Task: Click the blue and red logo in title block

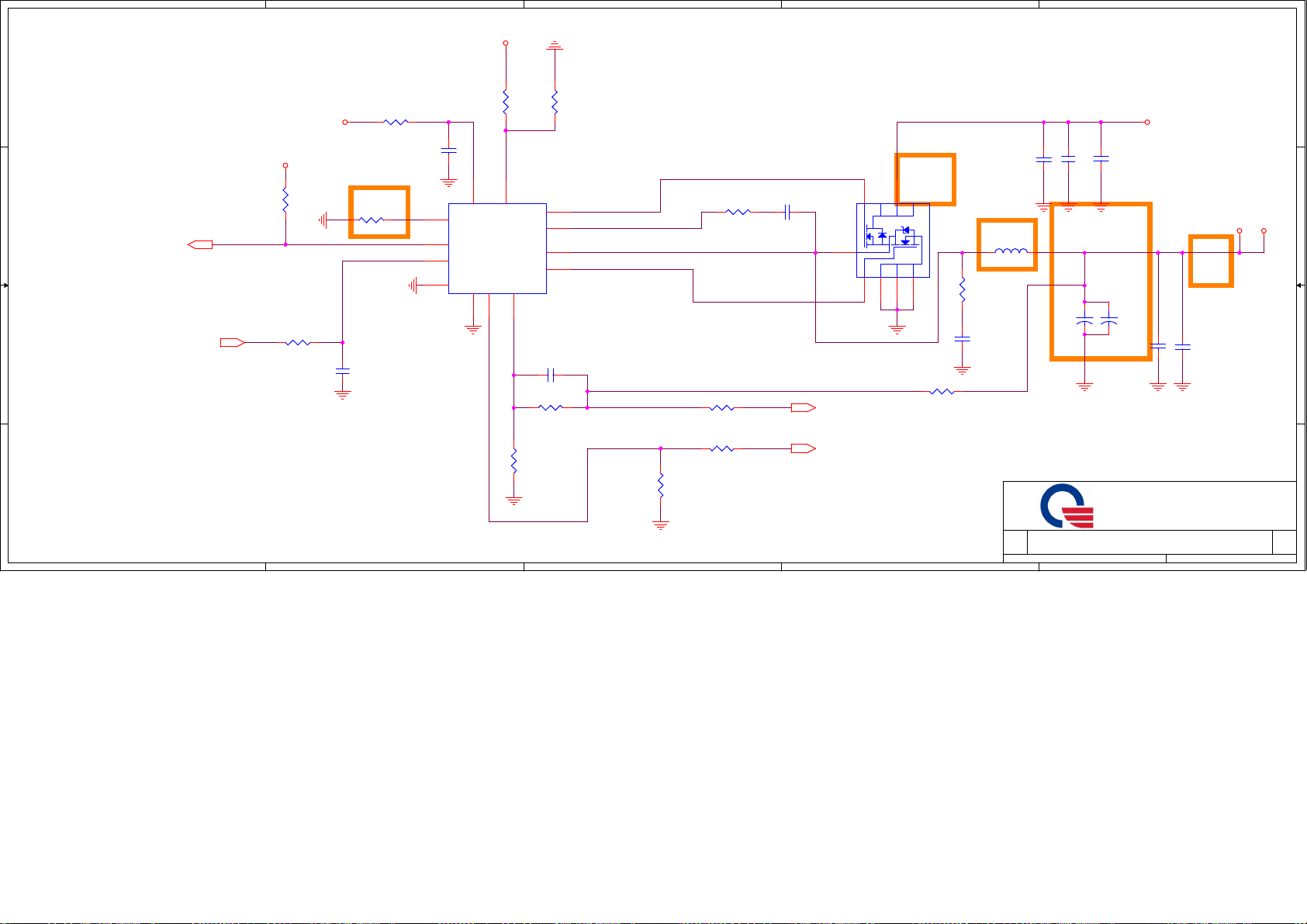Action: pos(1067,506)
